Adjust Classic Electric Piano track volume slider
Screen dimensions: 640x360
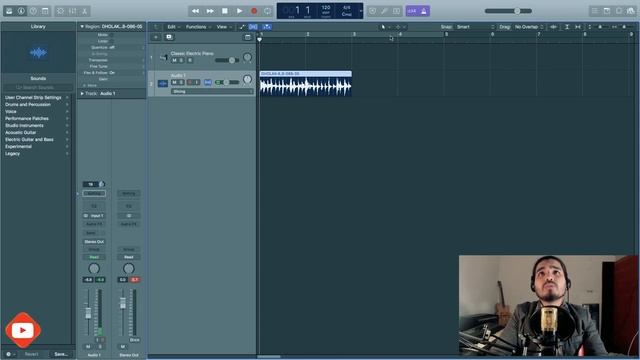click(x=227, y=60)
